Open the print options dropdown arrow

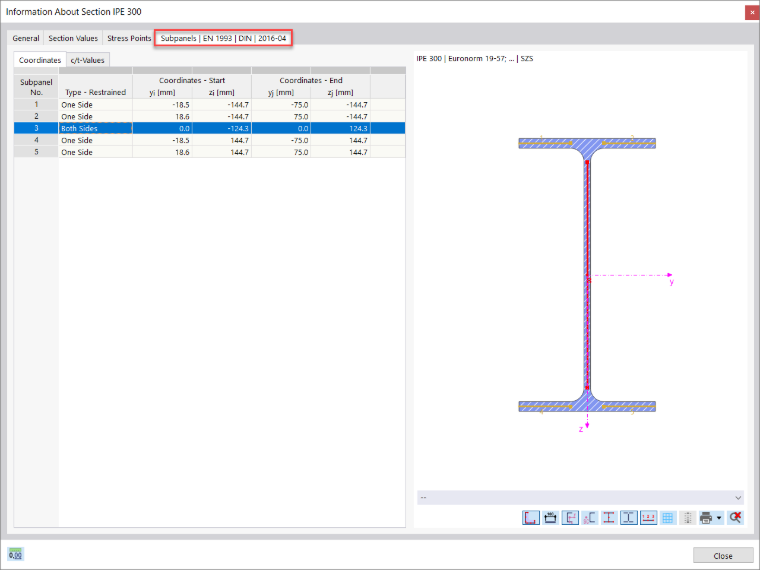(x=719, y=518)
